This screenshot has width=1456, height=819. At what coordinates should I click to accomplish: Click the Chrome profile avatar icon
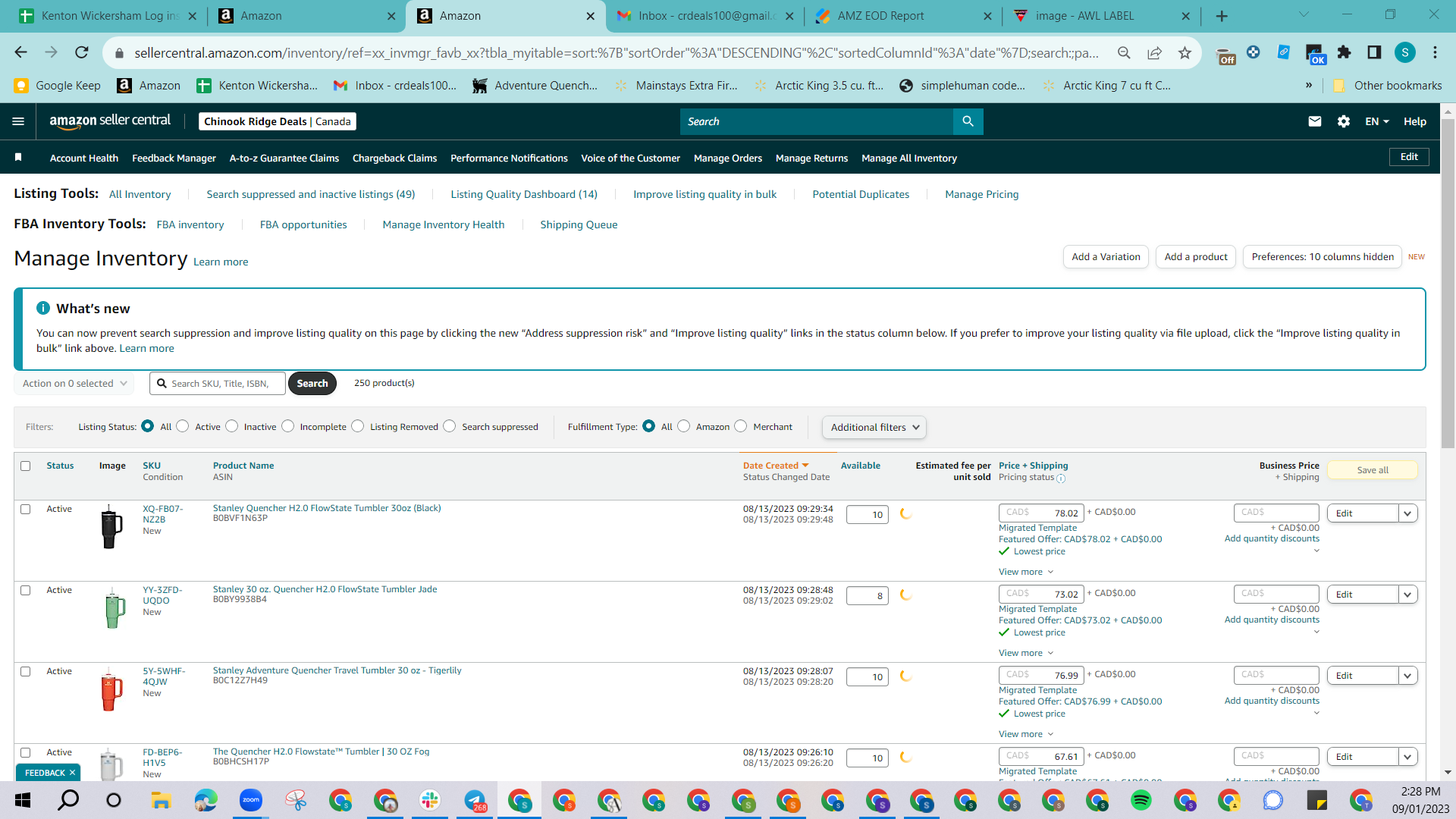[1404, 52]
